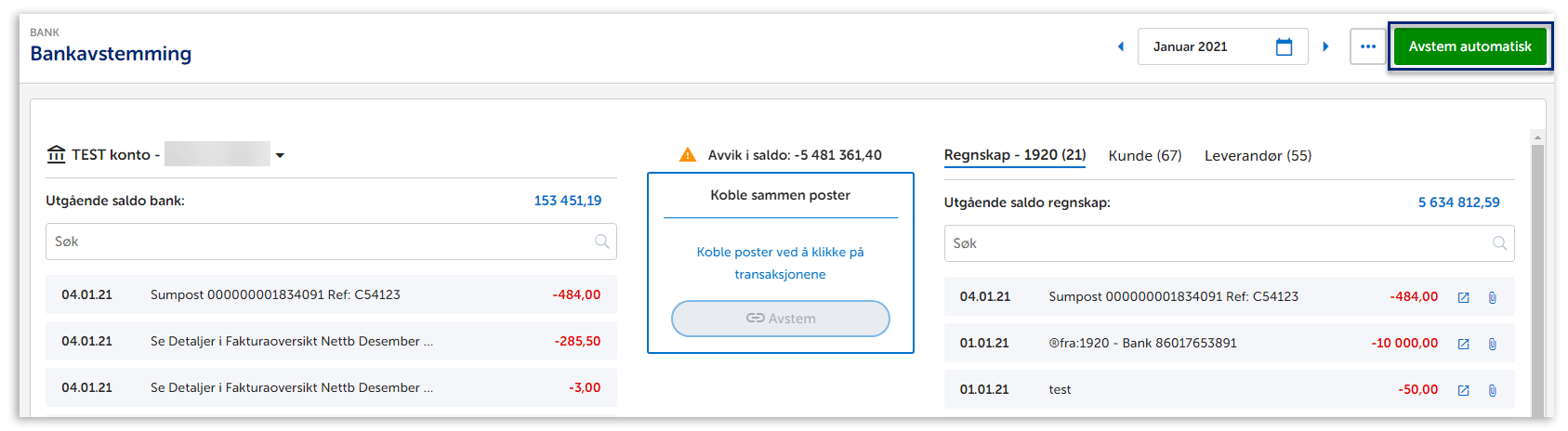This screenshot has width=1568, height=431.
Task: Open the test entry in new window
Action: 1463,390
